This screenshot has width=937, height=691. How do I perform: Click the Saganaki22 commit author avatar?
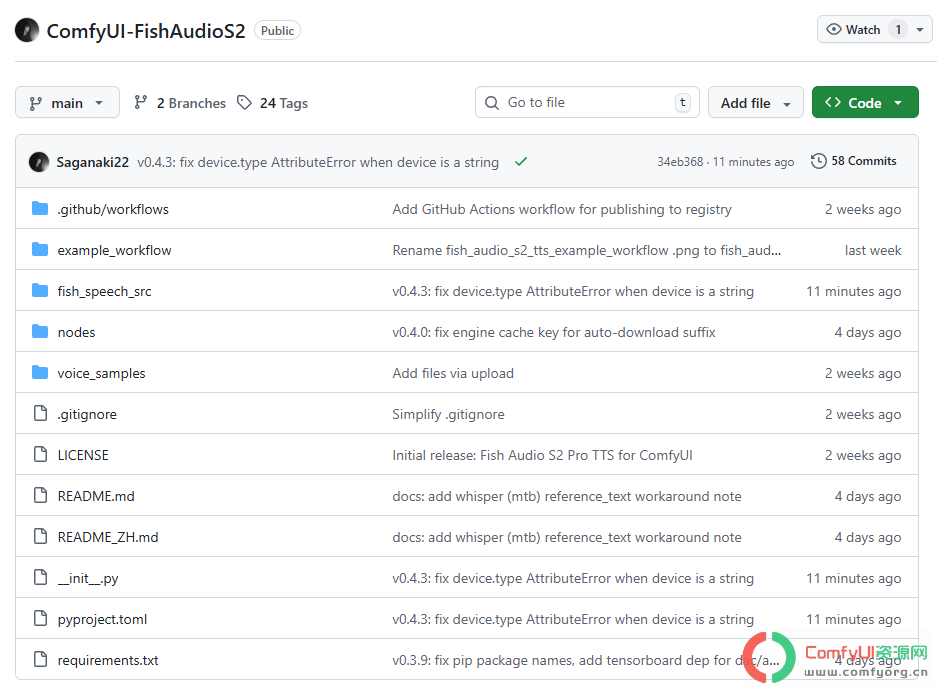[39, 162]
